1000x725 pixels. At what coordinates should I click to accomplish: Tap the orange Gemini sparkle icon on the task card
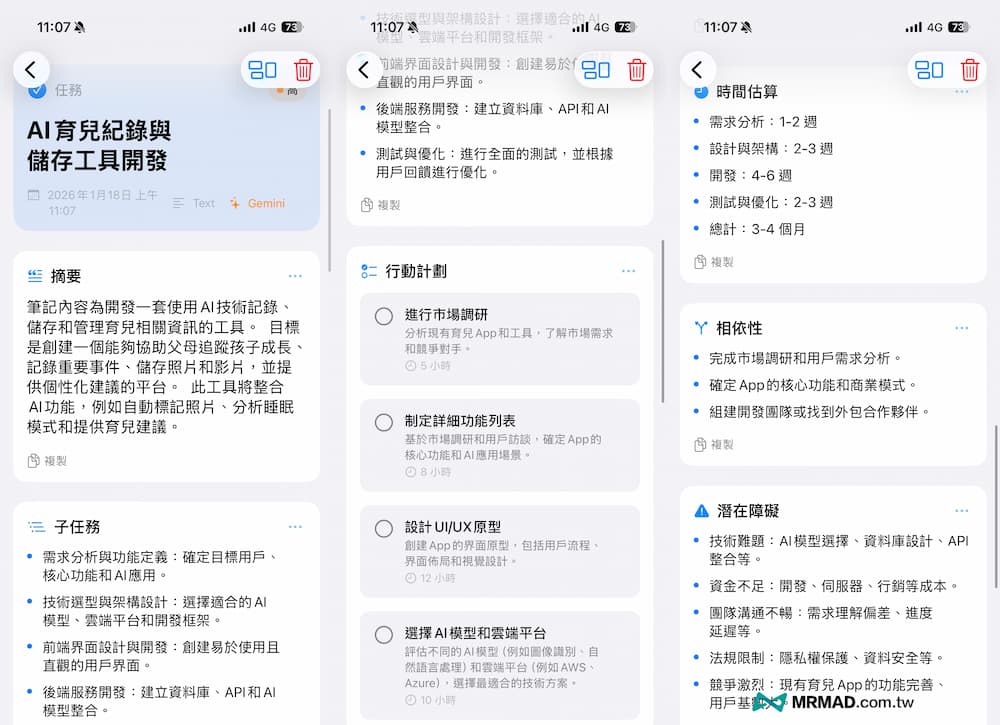(233, 203)
